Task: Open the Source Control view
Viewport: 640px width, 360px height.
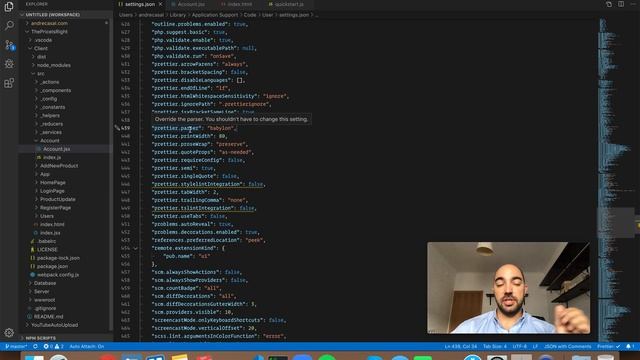Action: [x=9, y=45]
